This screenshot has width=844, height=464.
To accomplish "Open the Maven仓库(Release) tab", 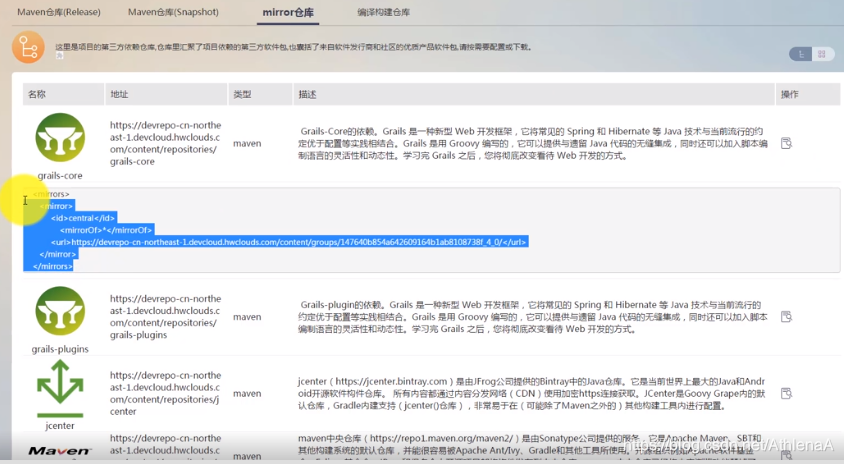I will pos(59,12).
